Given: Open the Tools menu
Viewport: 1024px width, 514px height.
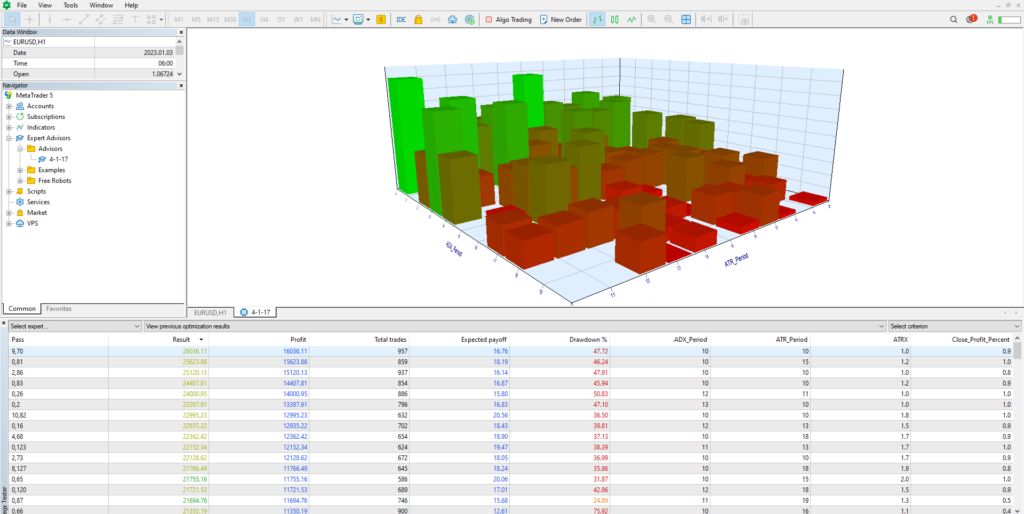Looking at the screenshot, I should pos(70,5).
